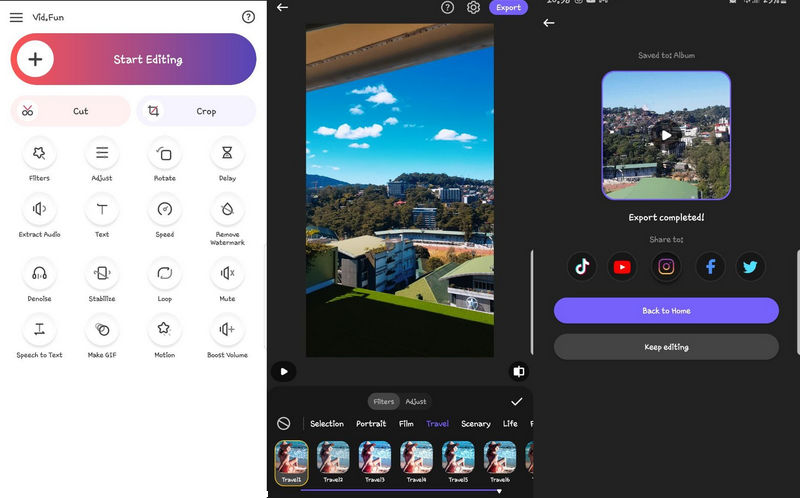
Task: Select the Text tool
Action: tap(102, 209)
